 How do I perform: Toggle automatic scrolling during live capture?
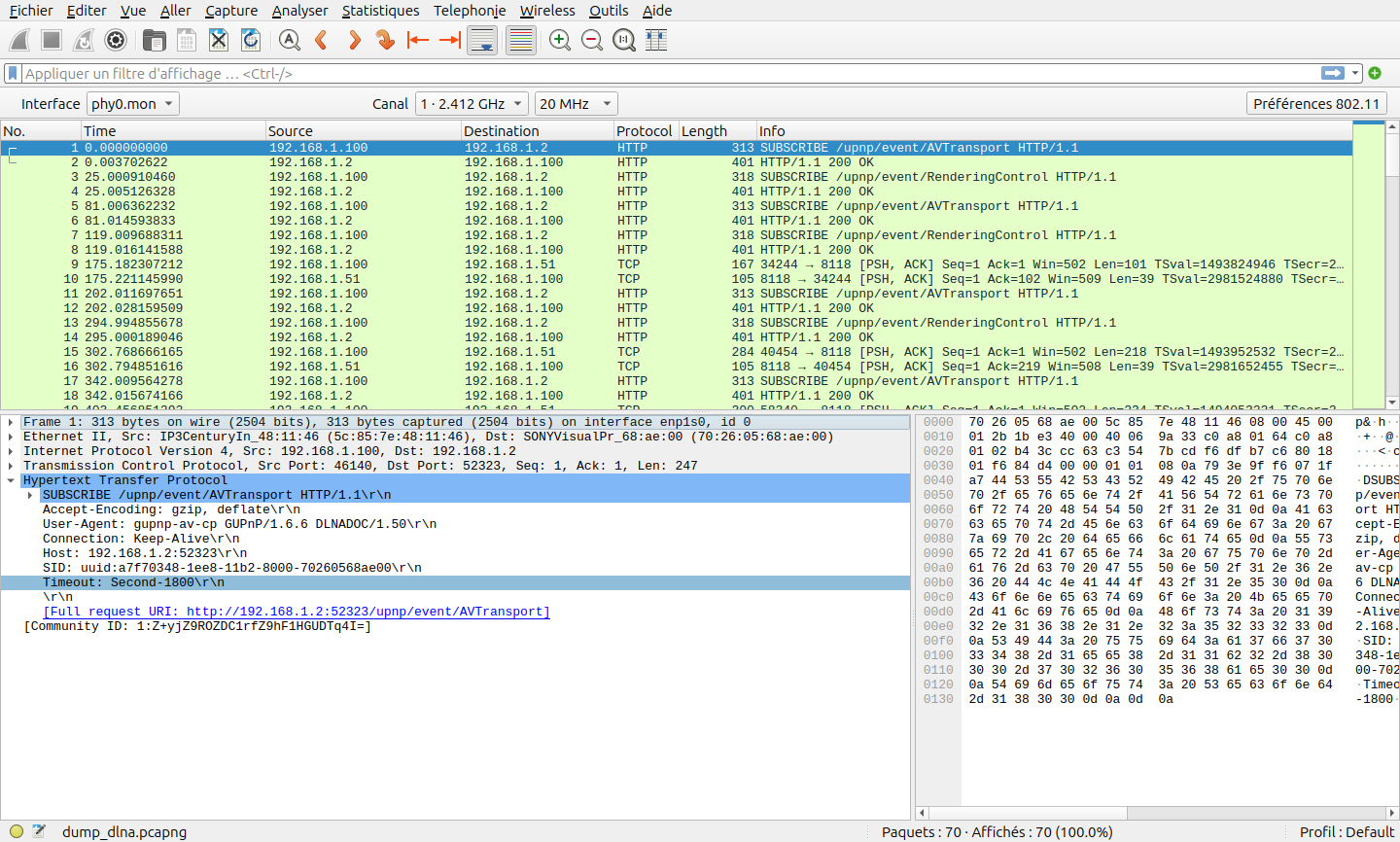click(x=482, y=40)
